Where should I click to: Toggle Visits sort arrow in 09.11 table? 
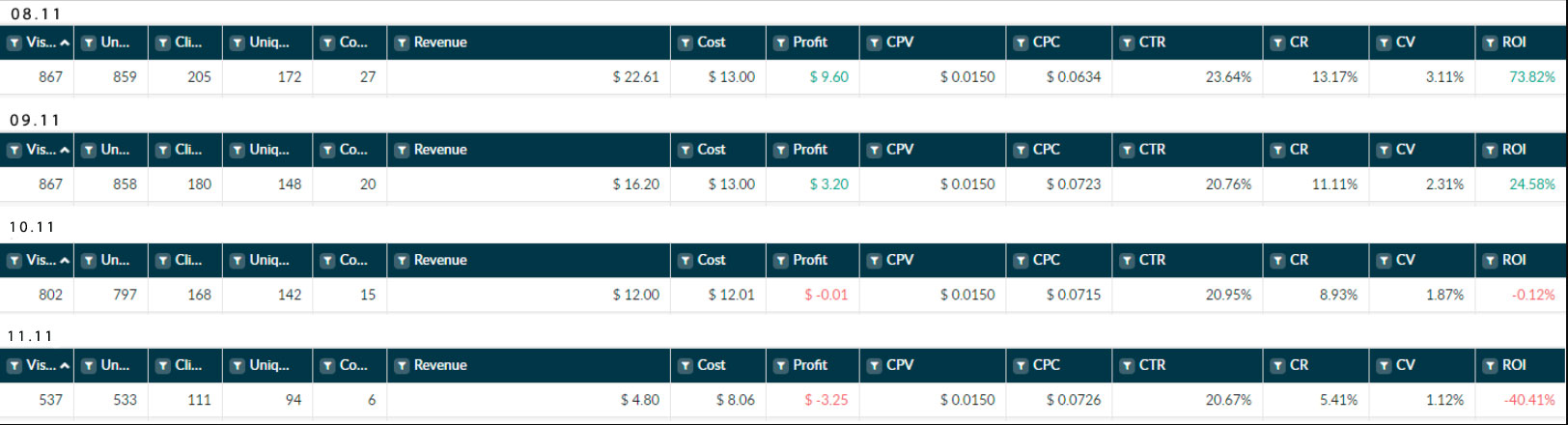(x=65, y=151)
